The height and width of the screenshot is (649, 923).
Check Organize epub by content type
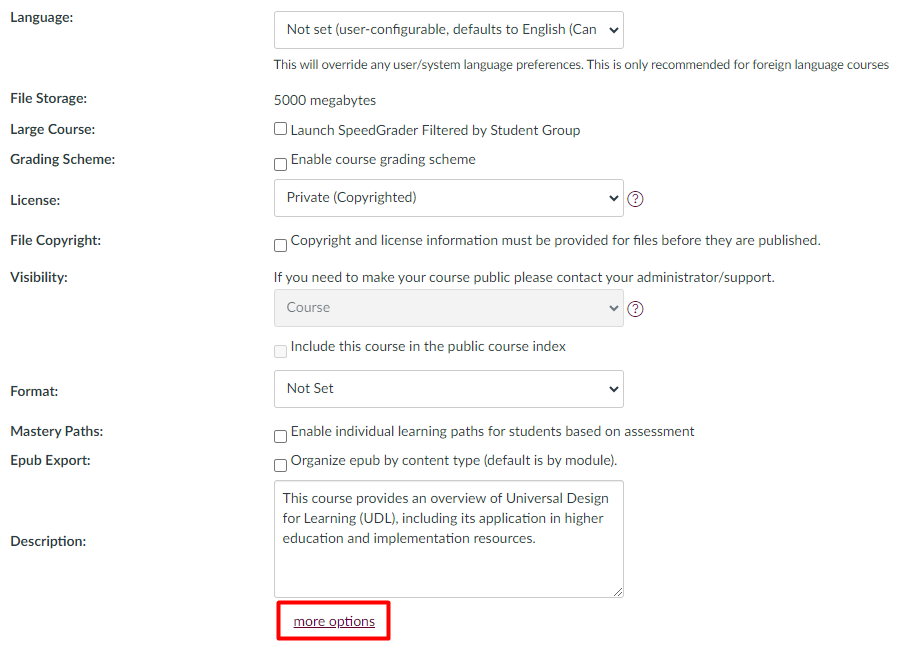pyautogui.click(x=281, y=465)
